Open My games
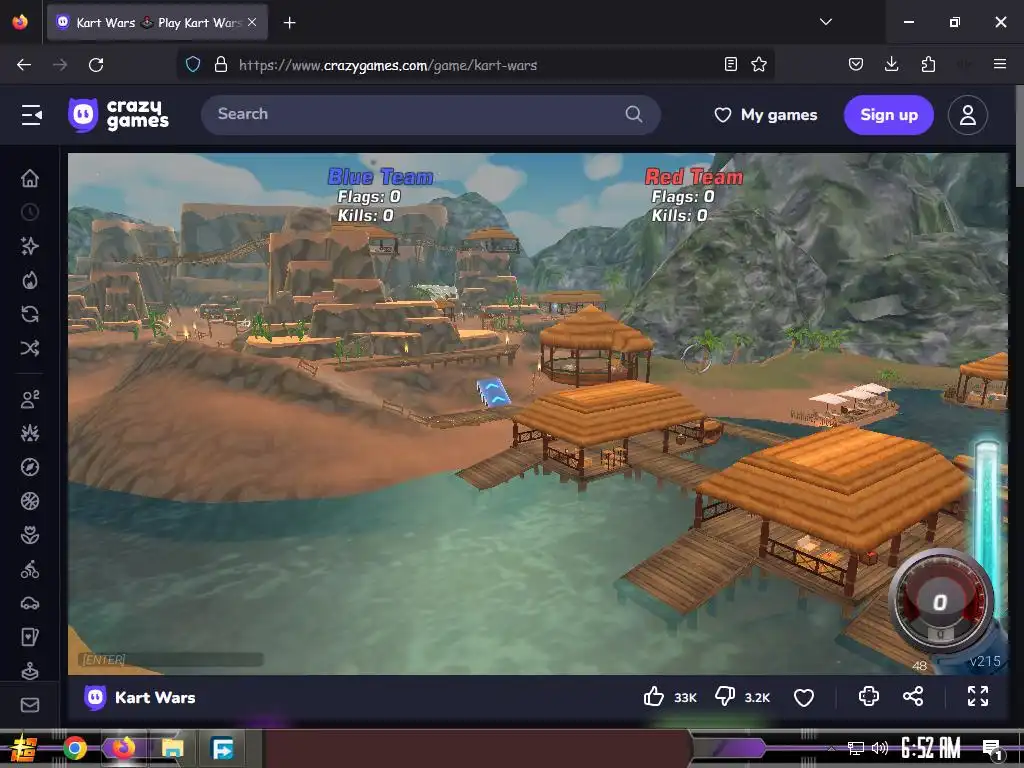 tap(766, 115)
